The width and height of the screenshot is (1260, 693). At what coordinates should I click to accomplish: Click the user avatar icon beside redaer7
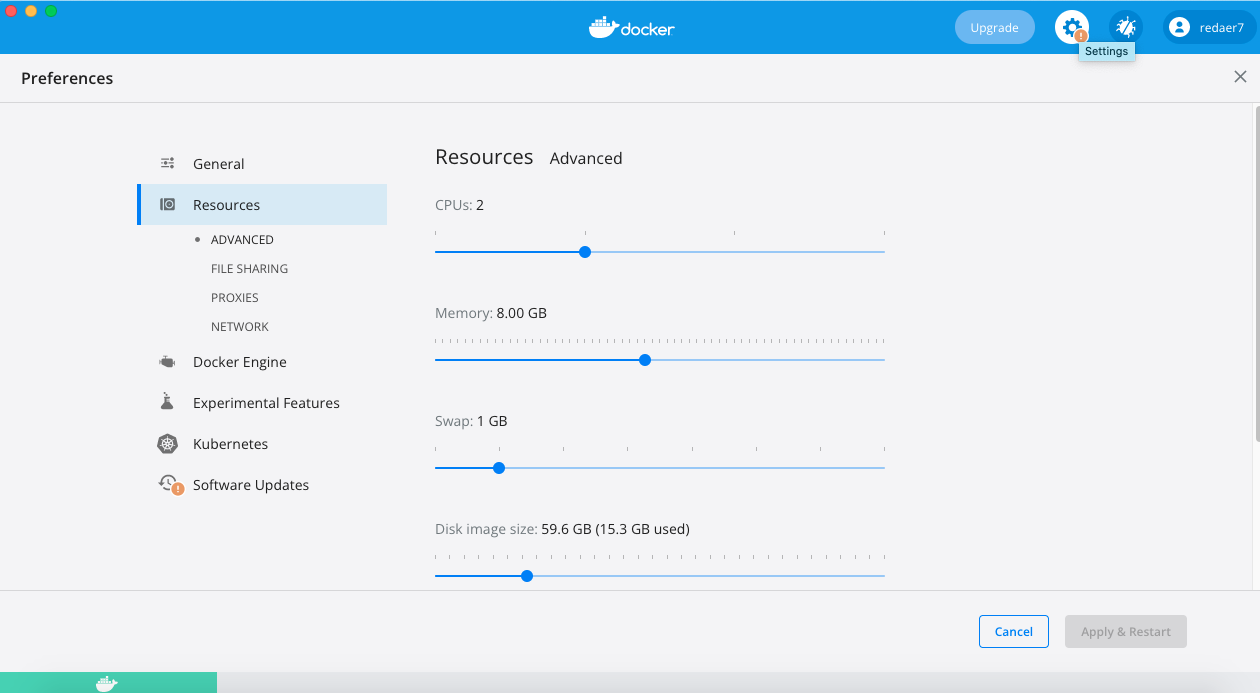click(x=1179, y=28)
